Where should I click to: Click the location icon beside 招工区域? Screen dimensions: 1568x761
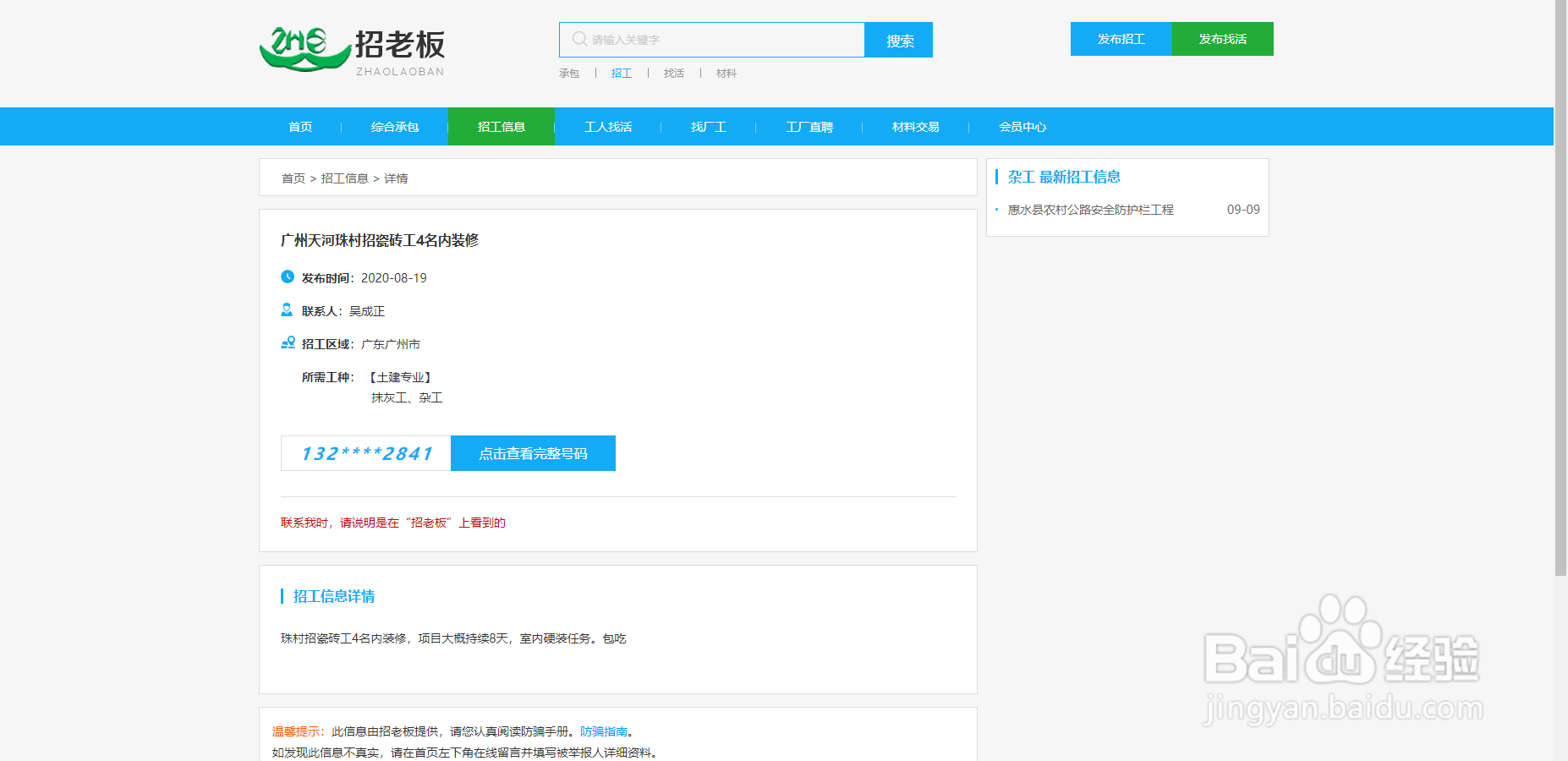click(x=285, y=342)
